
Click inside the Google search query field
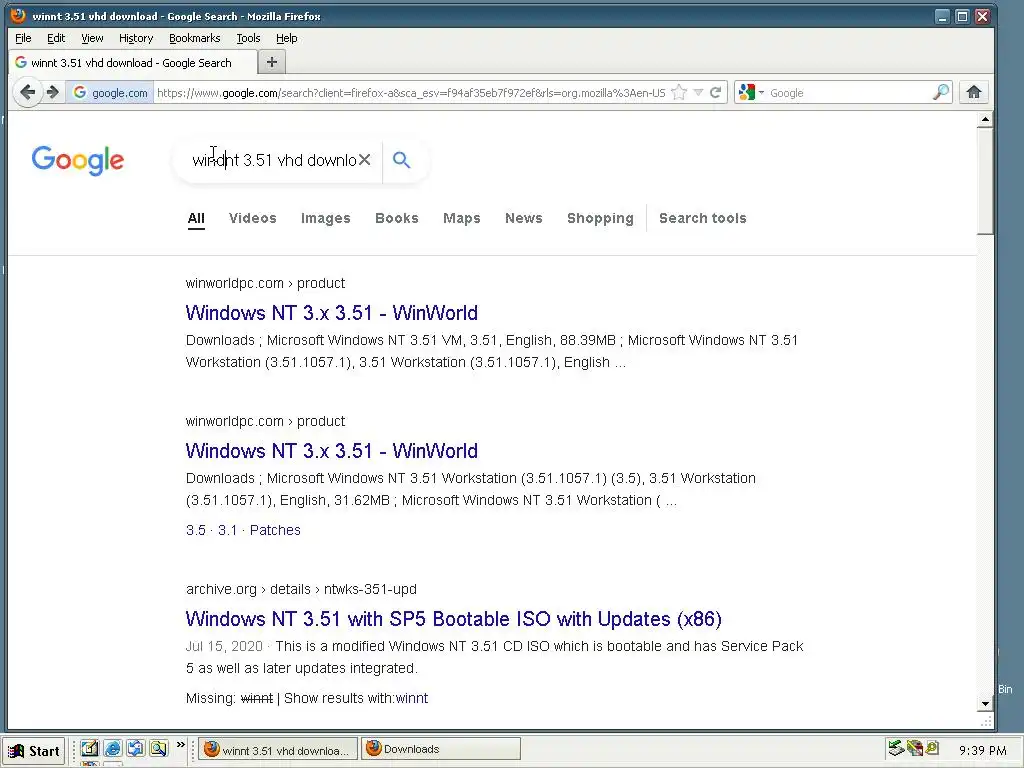click(x=274, y=160)
